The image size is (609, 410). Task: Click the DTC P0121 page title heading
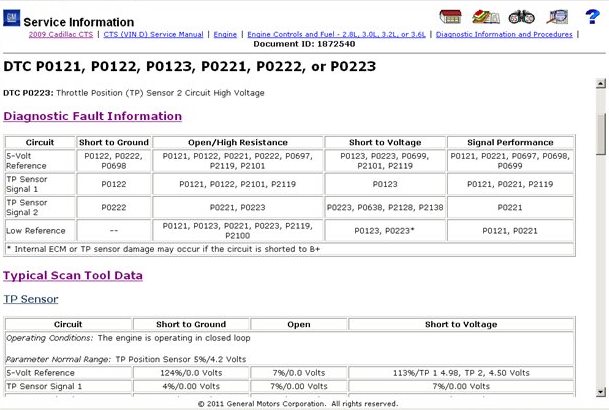tap(190, 66)
